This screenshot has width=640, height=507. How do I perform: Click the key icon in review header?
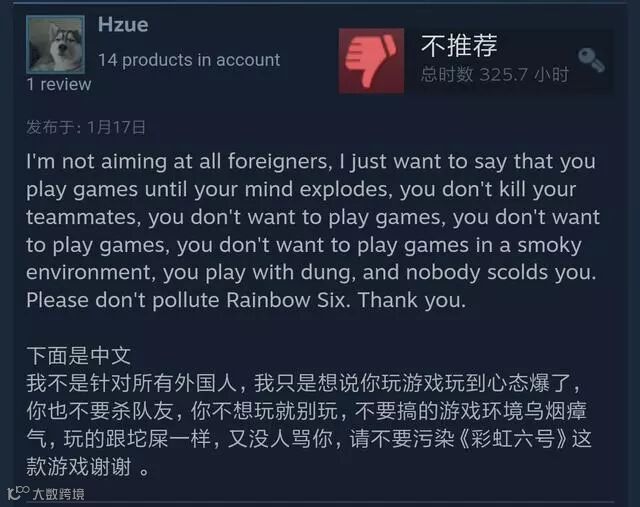coord(591,60)
